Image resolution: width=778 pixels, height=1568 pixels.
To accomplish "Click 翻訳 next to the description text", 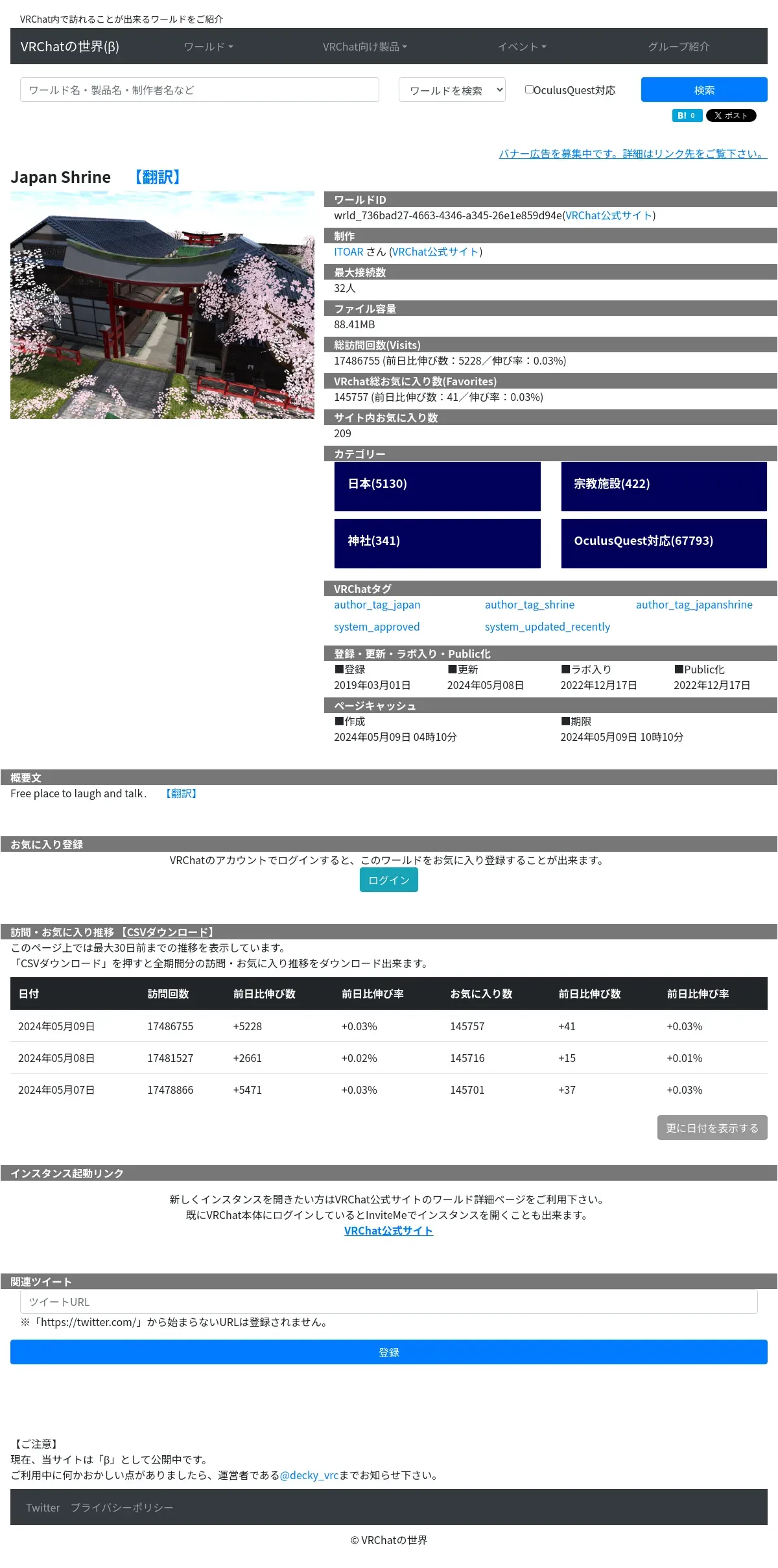I will [x=181, y=793].
